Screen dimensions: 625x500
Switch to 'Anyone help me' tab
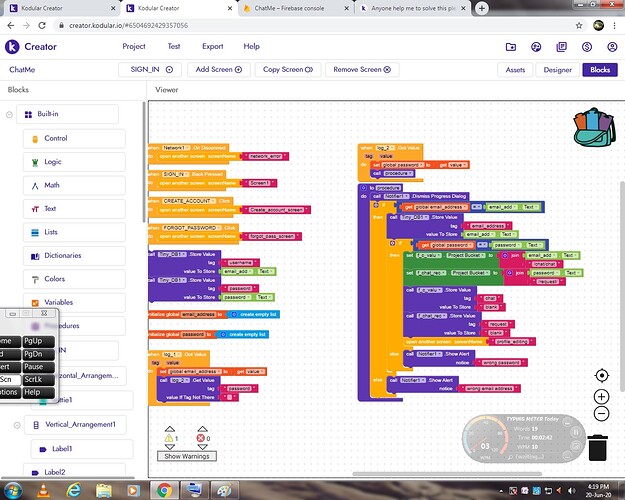(x=413, y=8)
